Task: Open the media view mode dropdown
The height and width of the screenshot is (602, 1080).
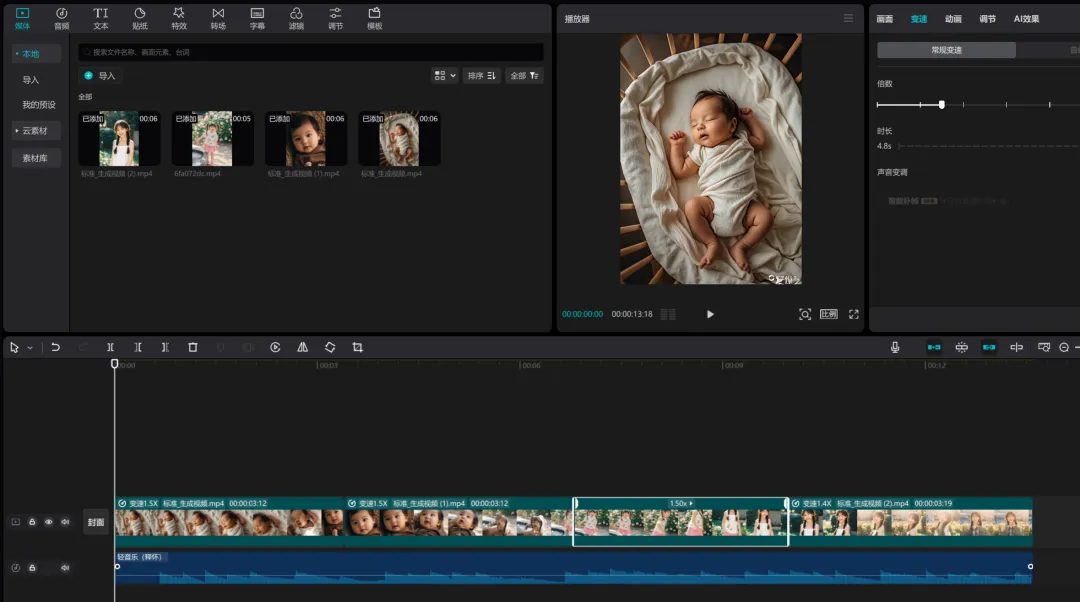Action: [x=445, y=76]
